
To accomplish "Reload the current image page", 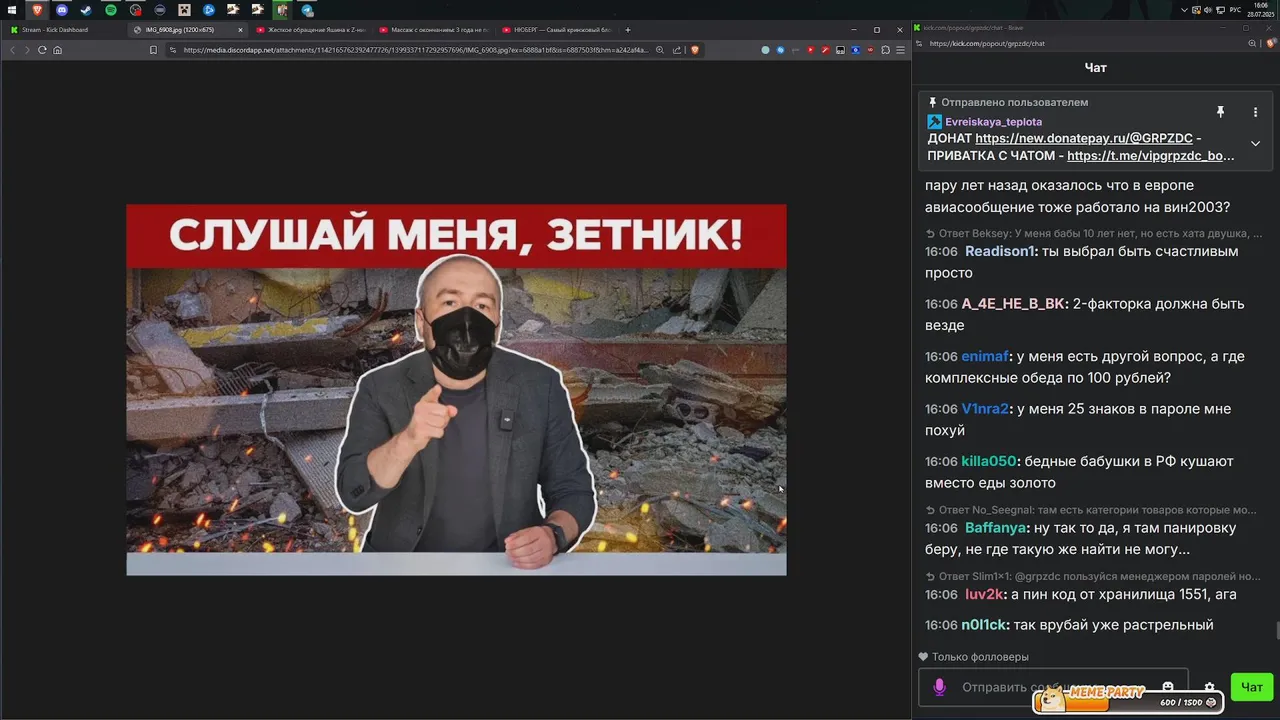I will point(42,49).
